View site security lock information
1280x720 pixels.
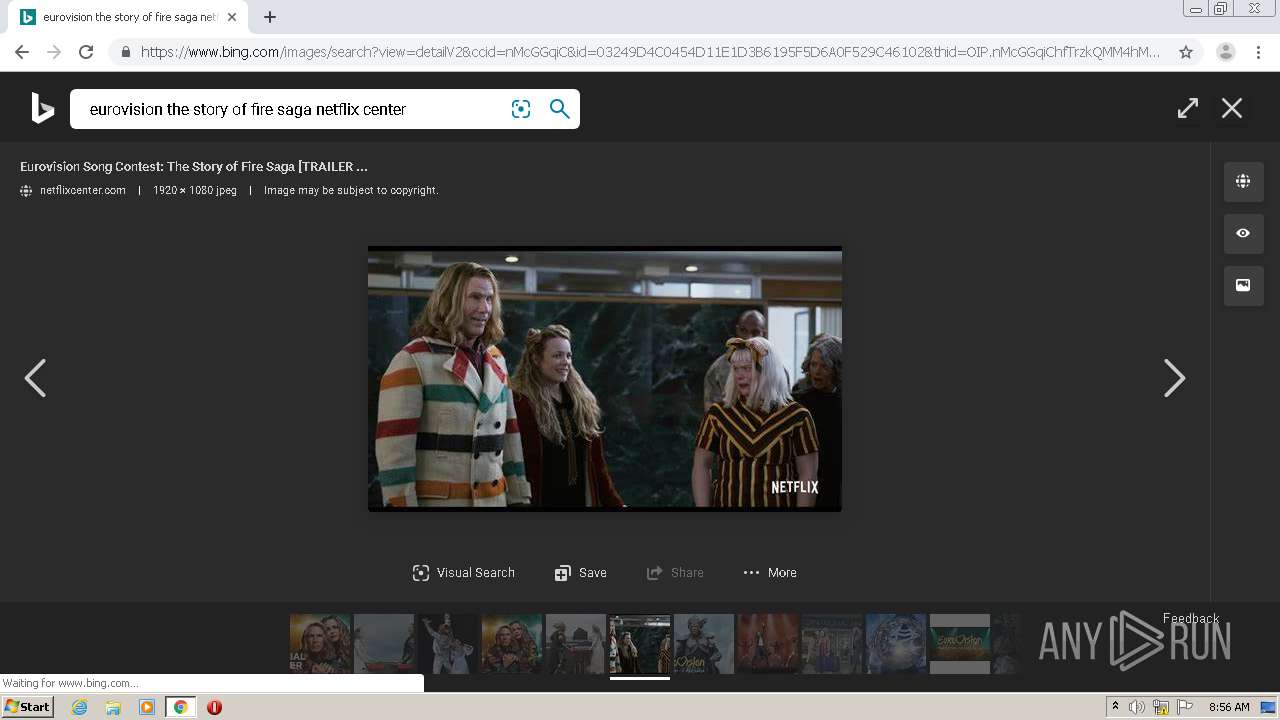click(125, 52)
